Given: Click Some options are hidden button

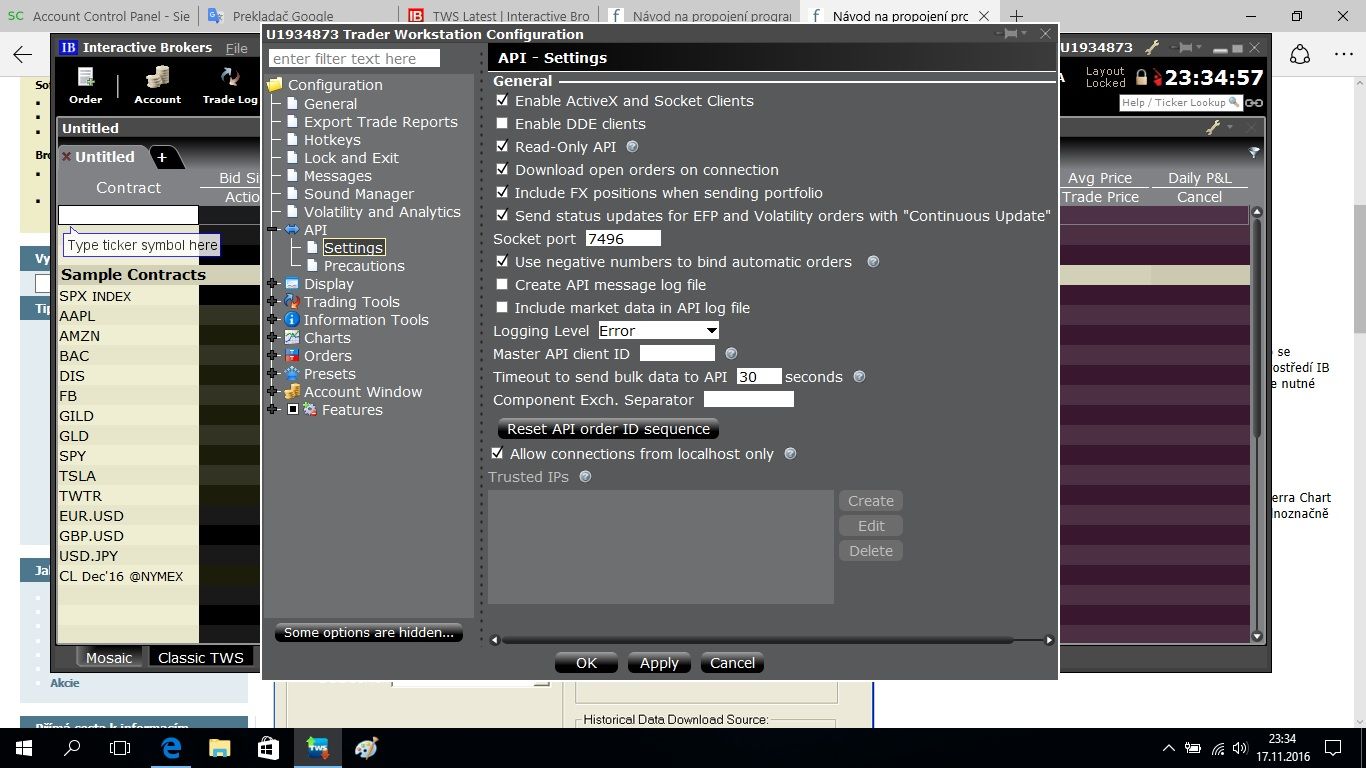Looking at the screenshot, I should click(x=368, y=632).
